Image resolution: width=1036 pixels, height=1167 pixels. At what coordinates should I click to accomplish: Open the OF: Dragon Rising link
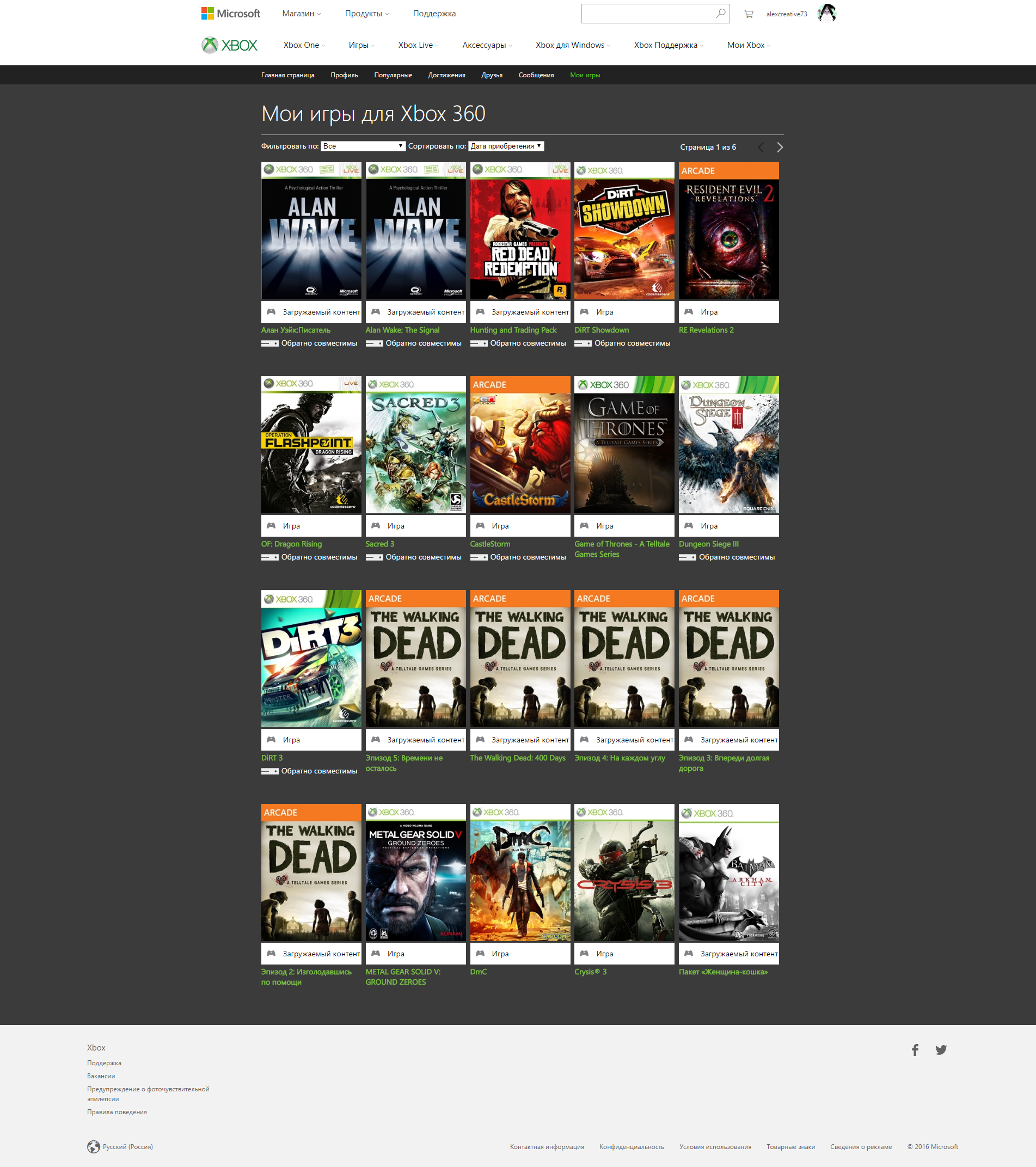tap(291, 544)
